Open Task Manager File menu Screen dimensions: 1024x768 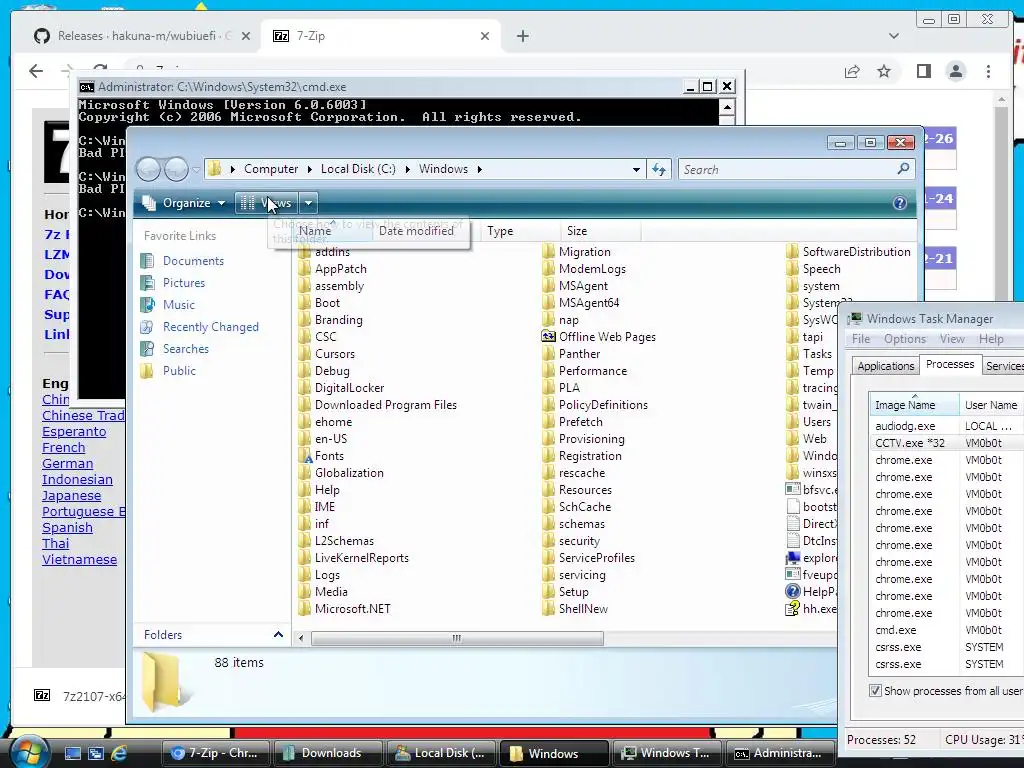861,339
